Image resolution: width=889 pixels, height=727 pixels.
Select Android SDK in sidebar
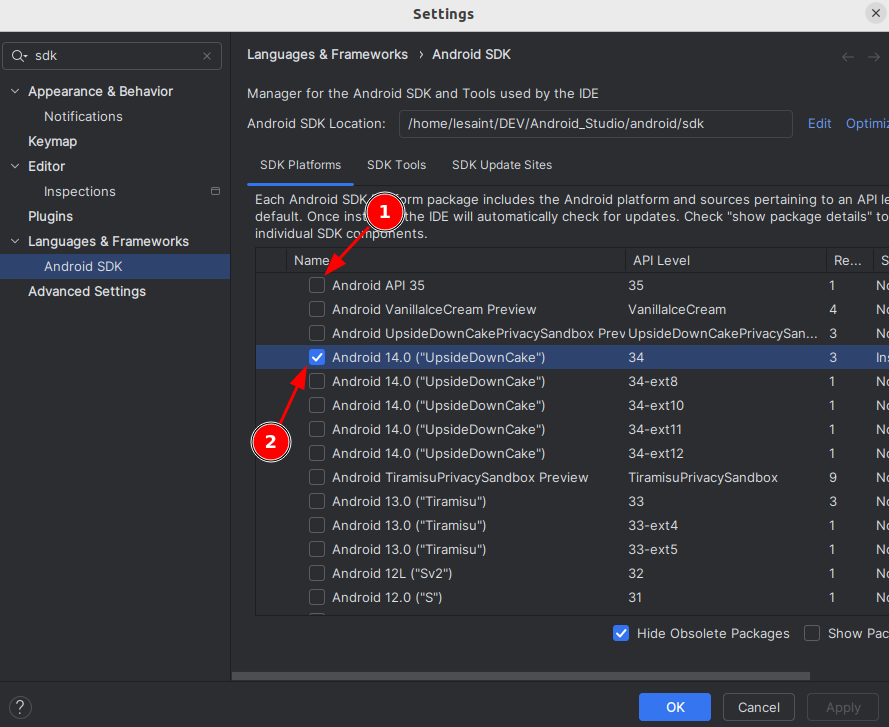115,267
